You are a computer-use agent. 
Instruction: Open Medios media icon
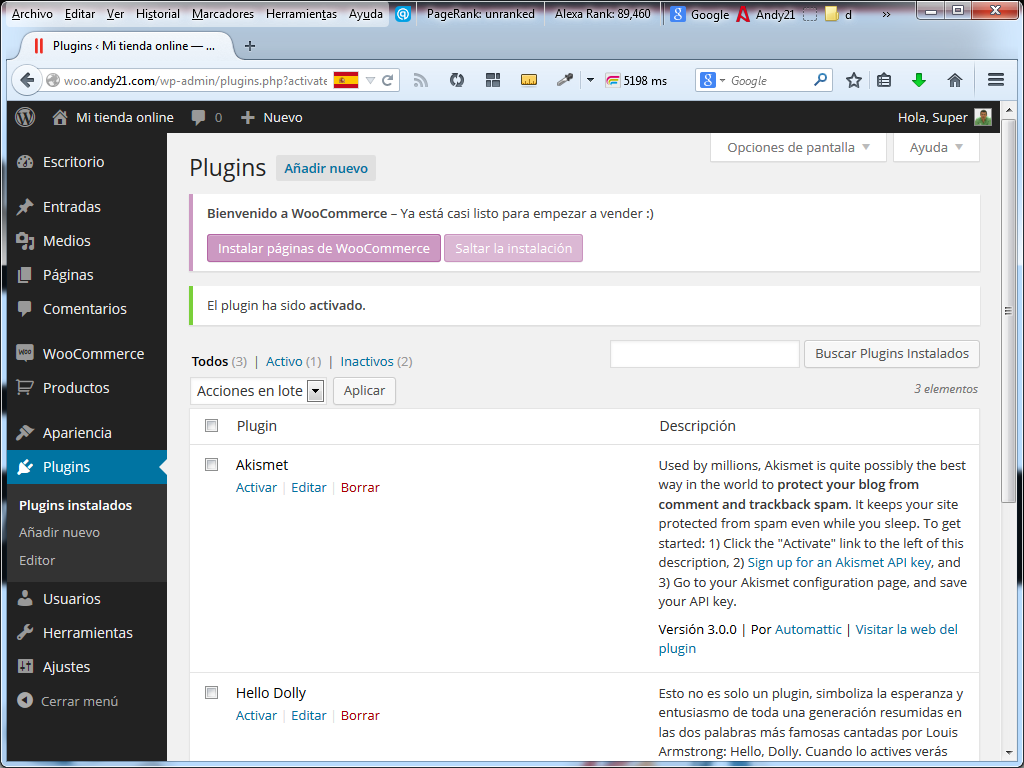pyautogui.click(x=25, y=241)
